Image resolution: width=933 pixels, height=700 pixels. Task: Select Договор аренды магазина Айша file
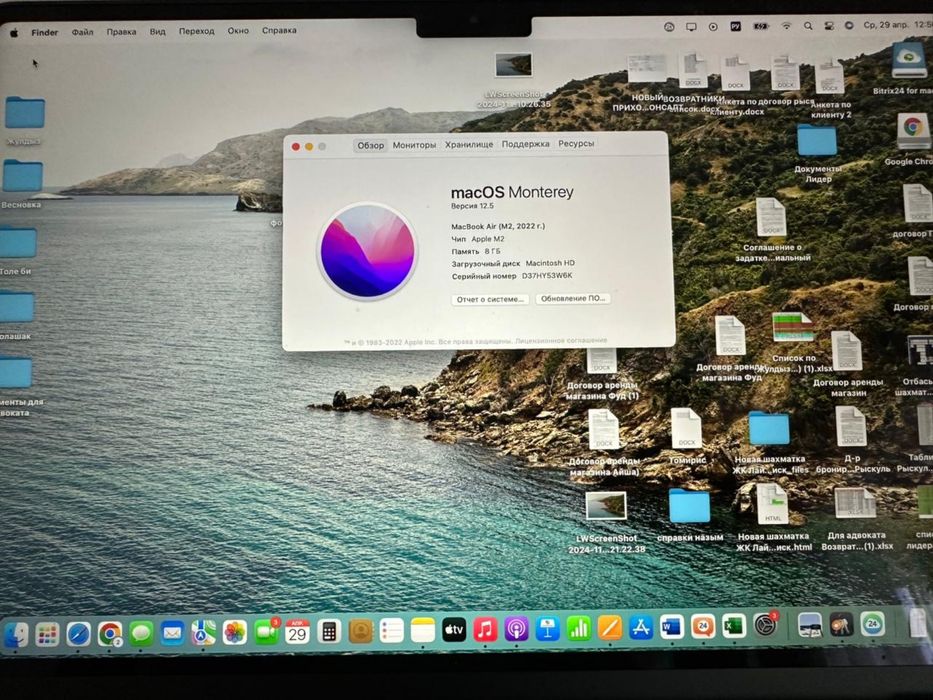[603, 429]
